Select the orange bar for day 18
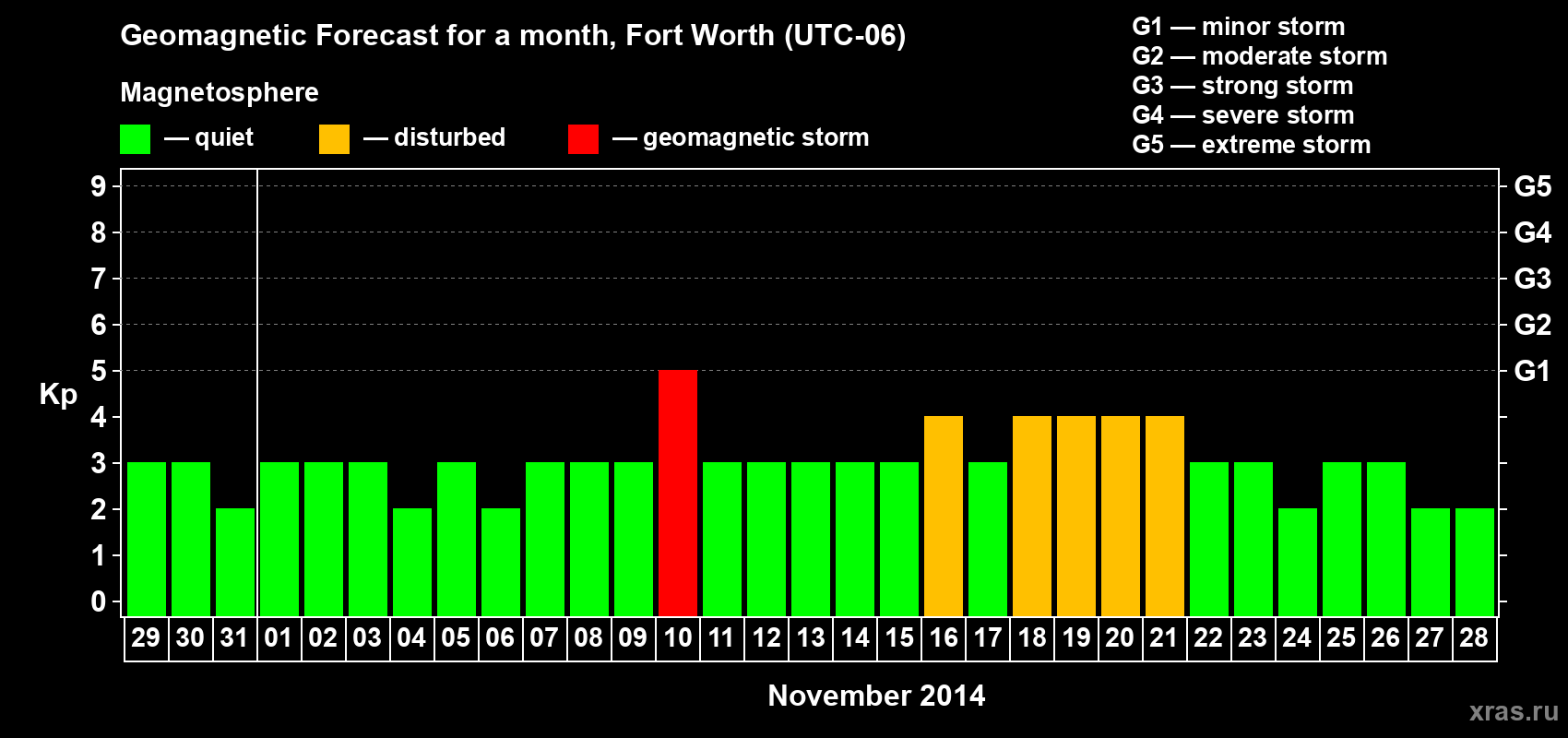This screenshot has width=1568, height=738. pos(1032,516)
